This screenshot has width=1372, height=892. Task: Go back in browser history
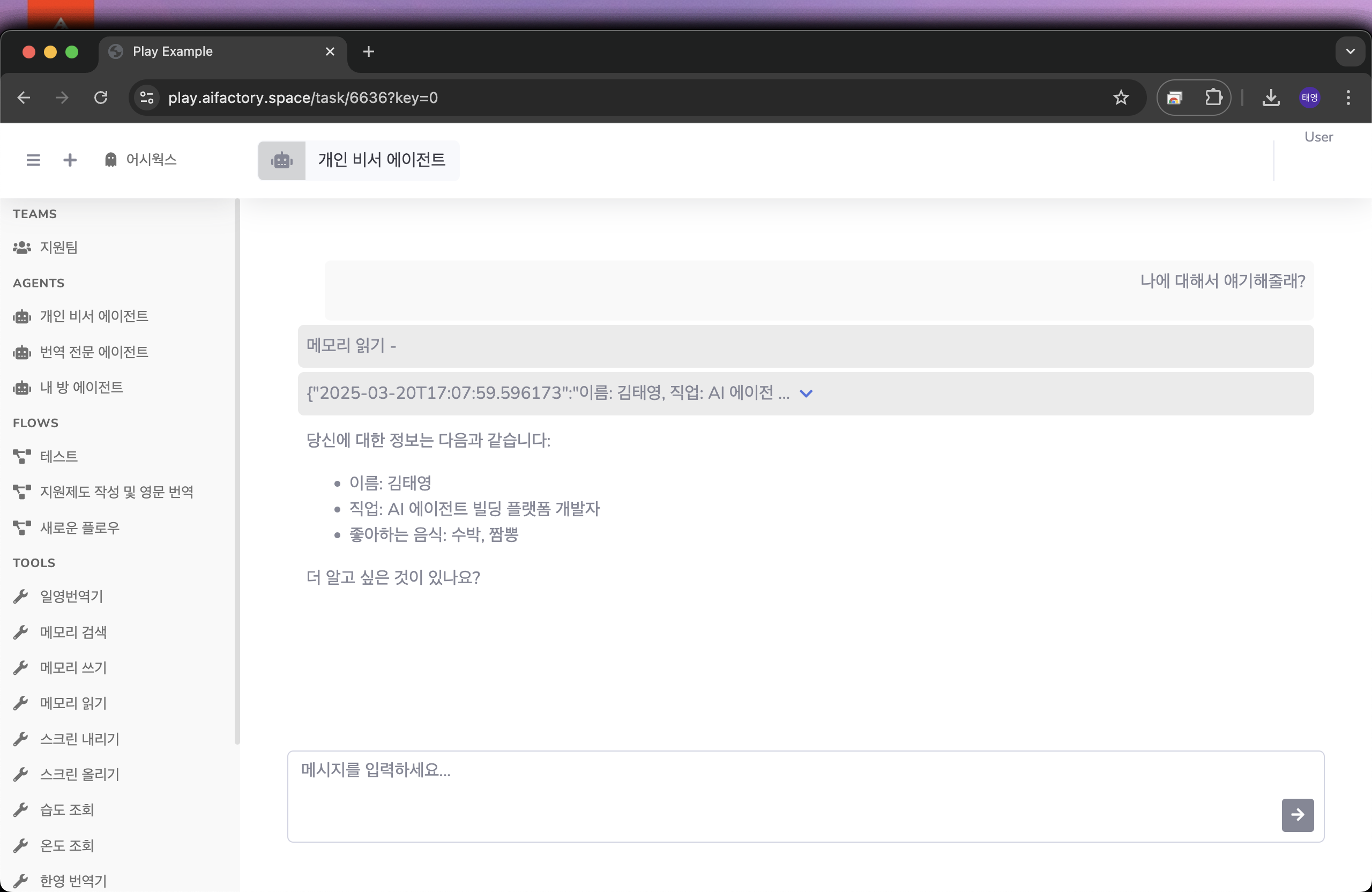pos(24,98)
